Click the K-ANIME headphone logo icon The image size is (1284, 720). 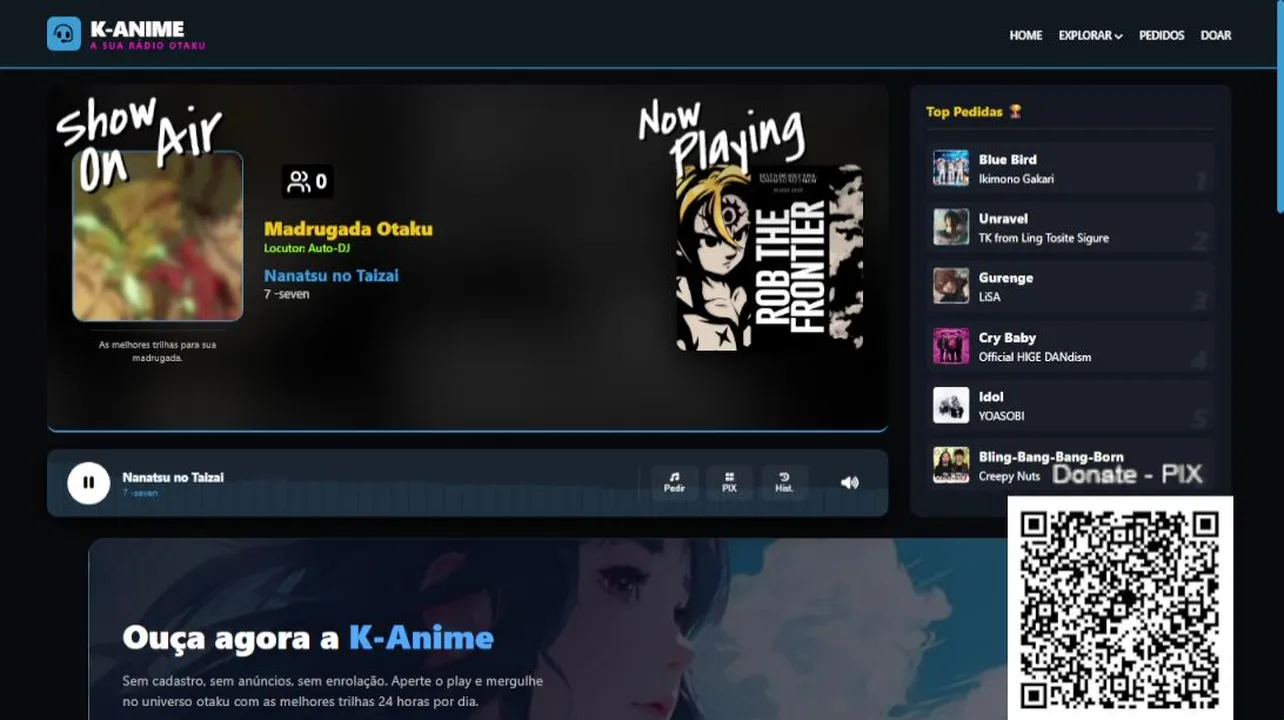(x=64, y=33)
